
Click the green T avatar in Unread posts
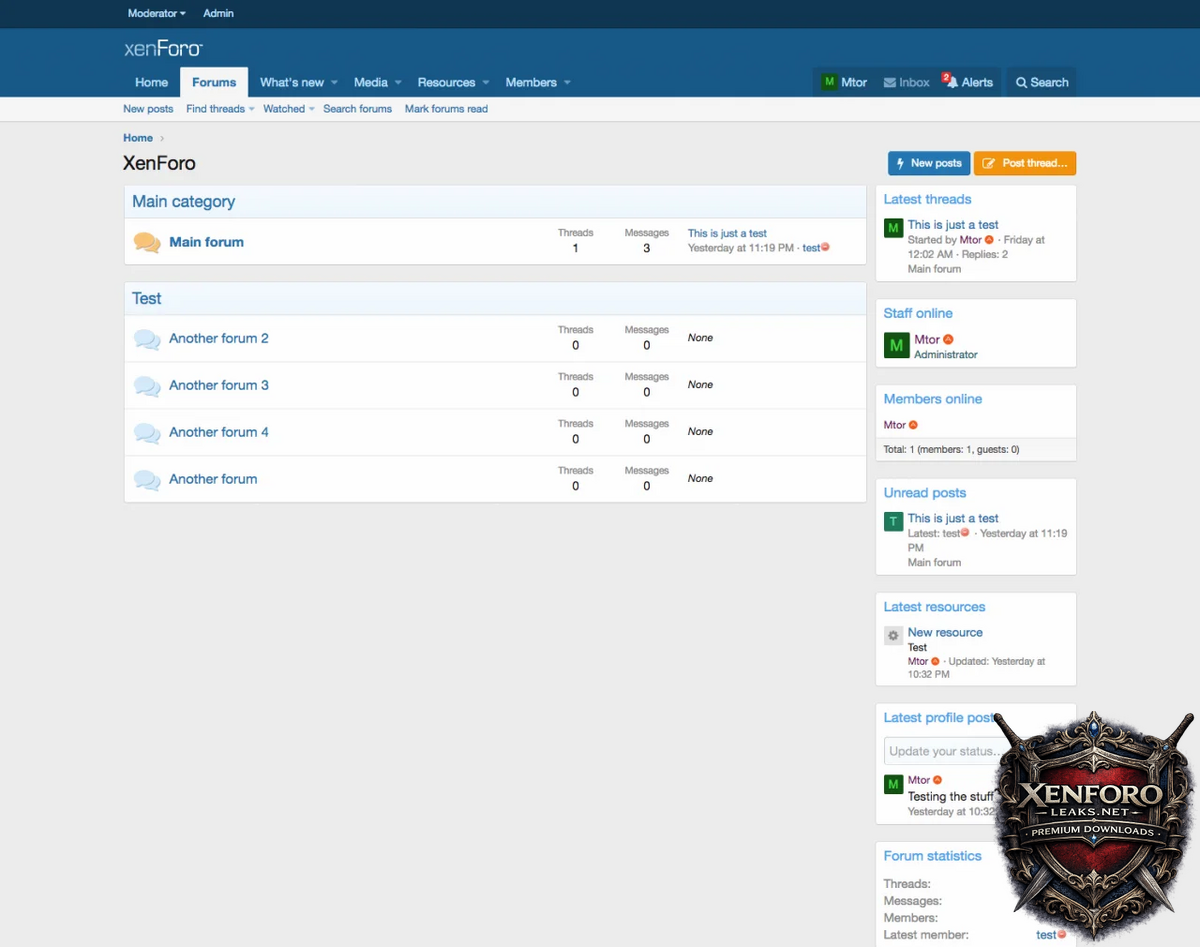click(893, 521)
